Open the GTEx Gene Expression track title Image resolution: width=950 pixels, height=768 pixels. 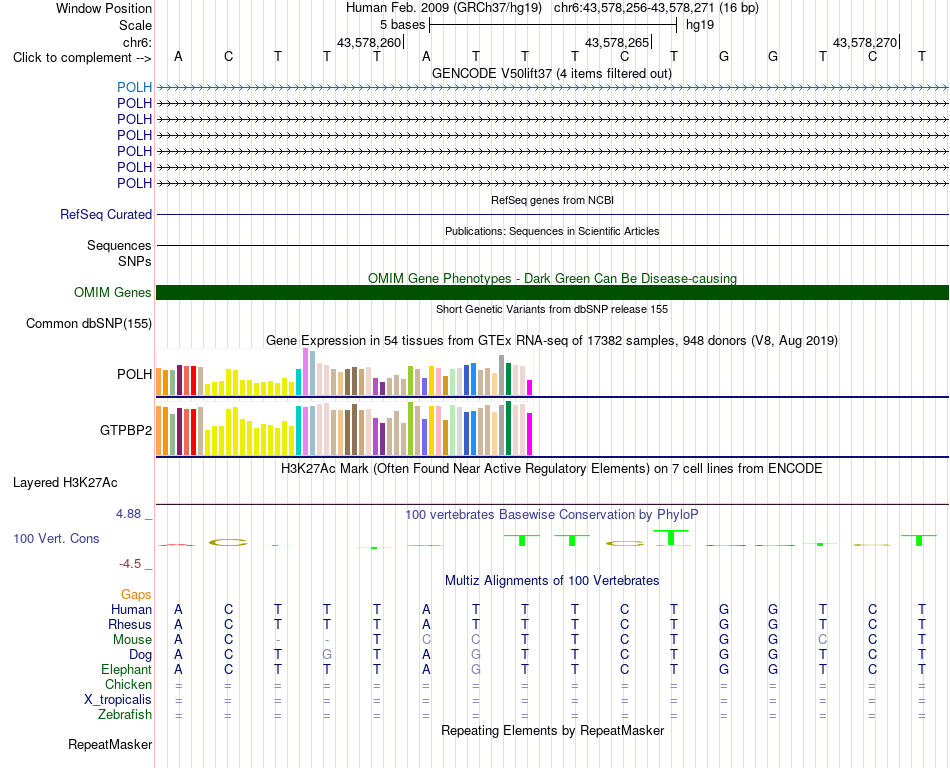coord(552,340)
